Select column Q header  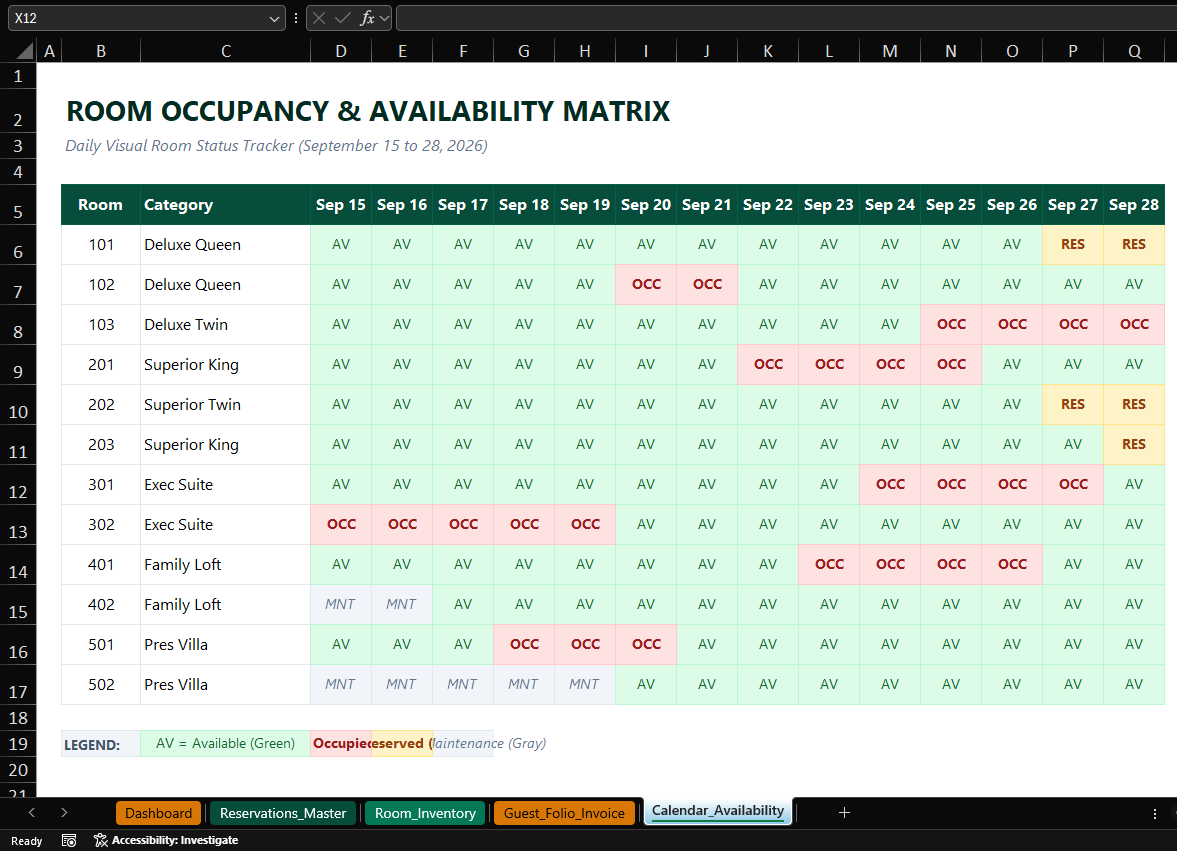[1134, 51]
